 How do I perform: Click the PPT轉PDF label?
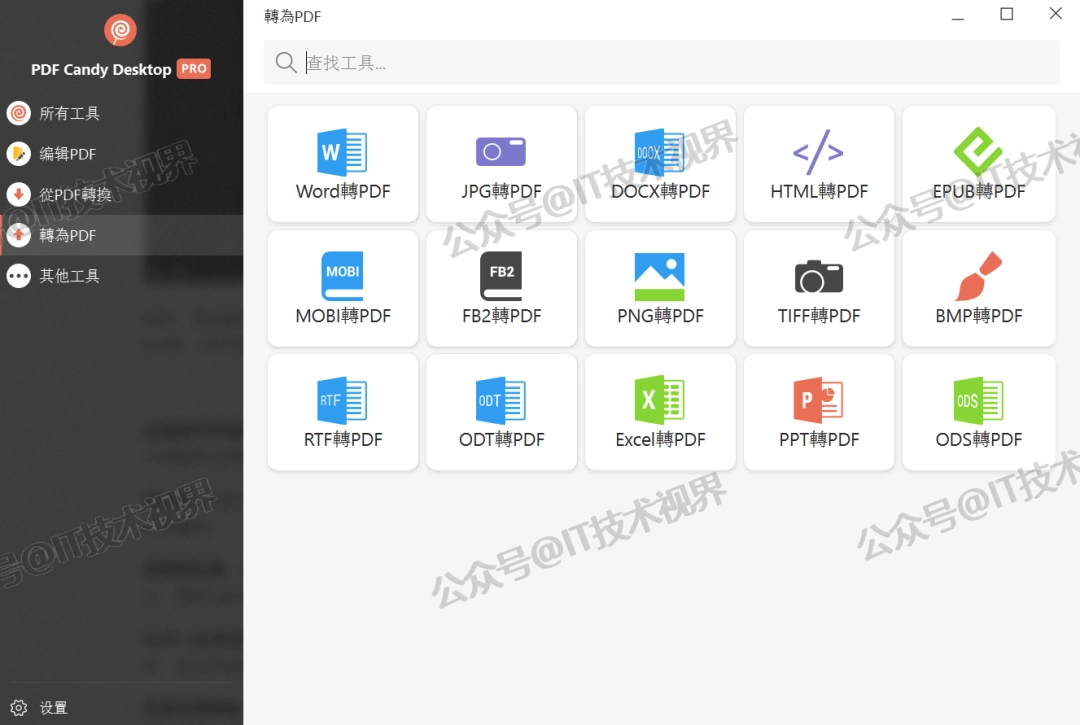pyautogui.click(x=819, y=439)
